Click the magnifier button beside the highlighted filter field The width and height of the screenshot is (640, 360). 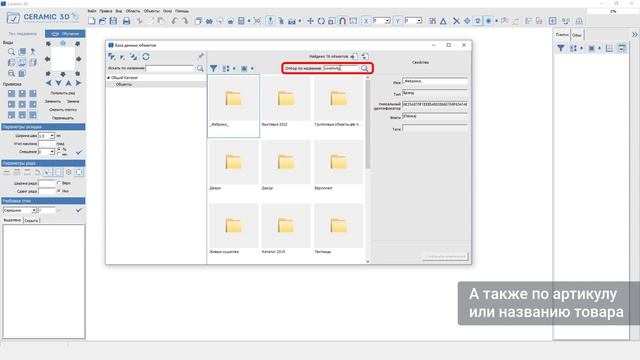pos(364,68)
